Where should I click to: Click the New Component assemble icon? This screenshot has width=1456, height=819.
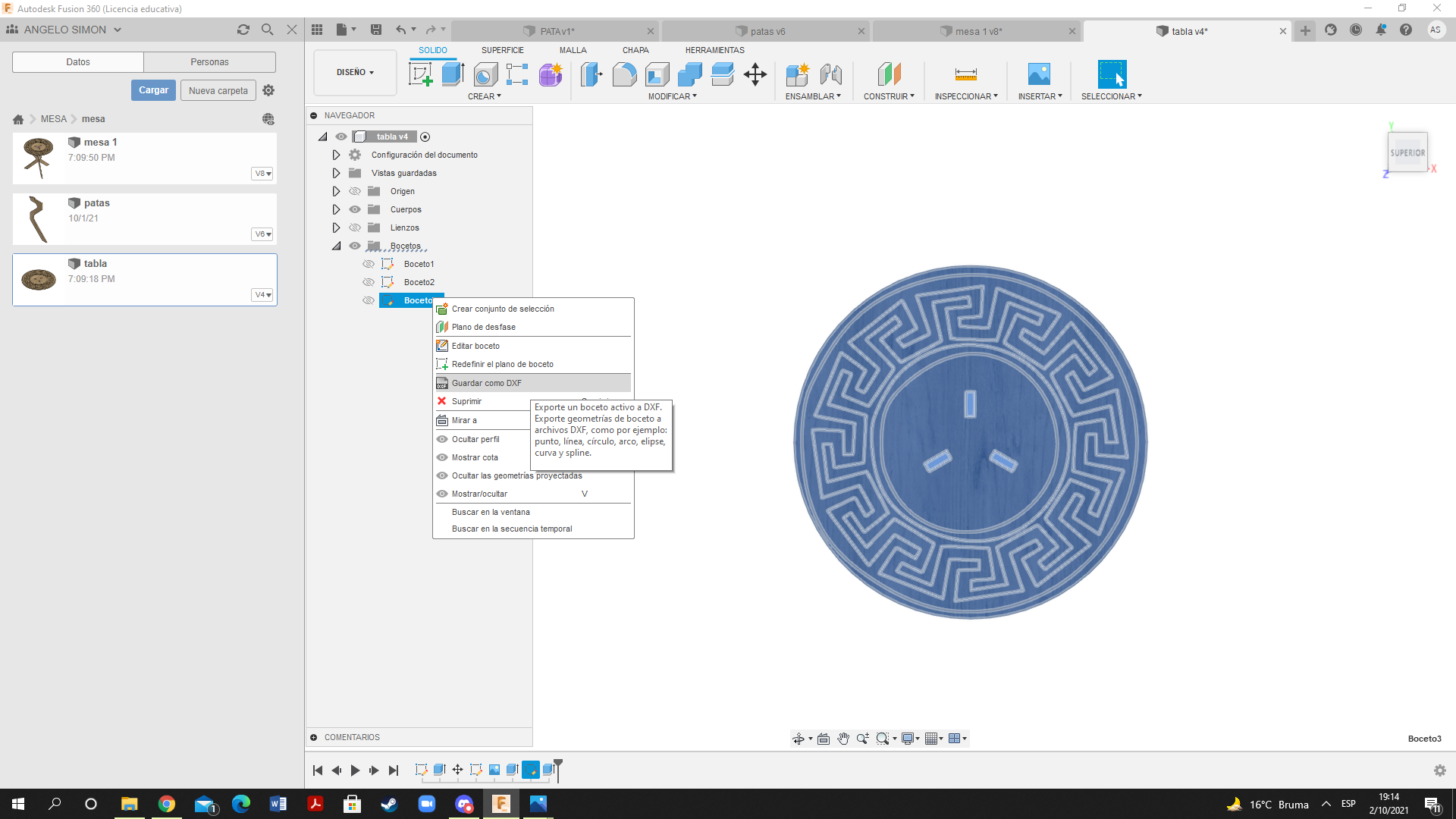click(x=797, y=74)
